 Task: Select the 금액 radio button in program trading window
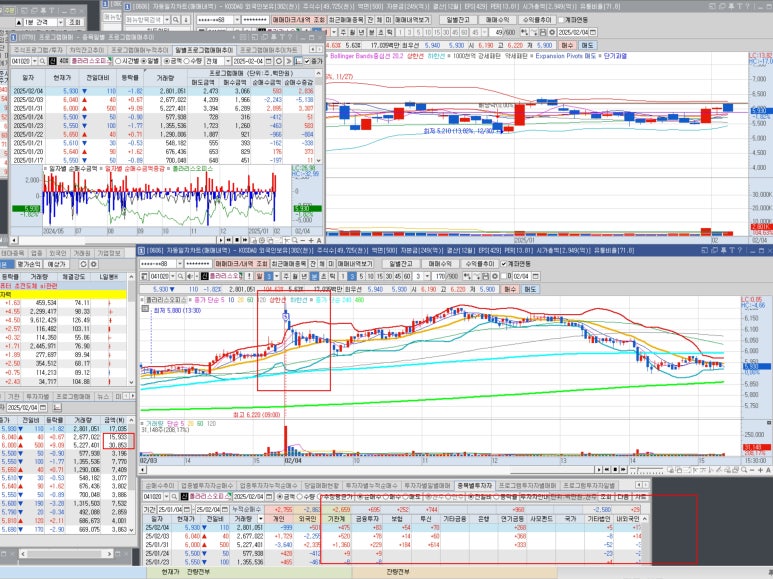click(167, 61)
